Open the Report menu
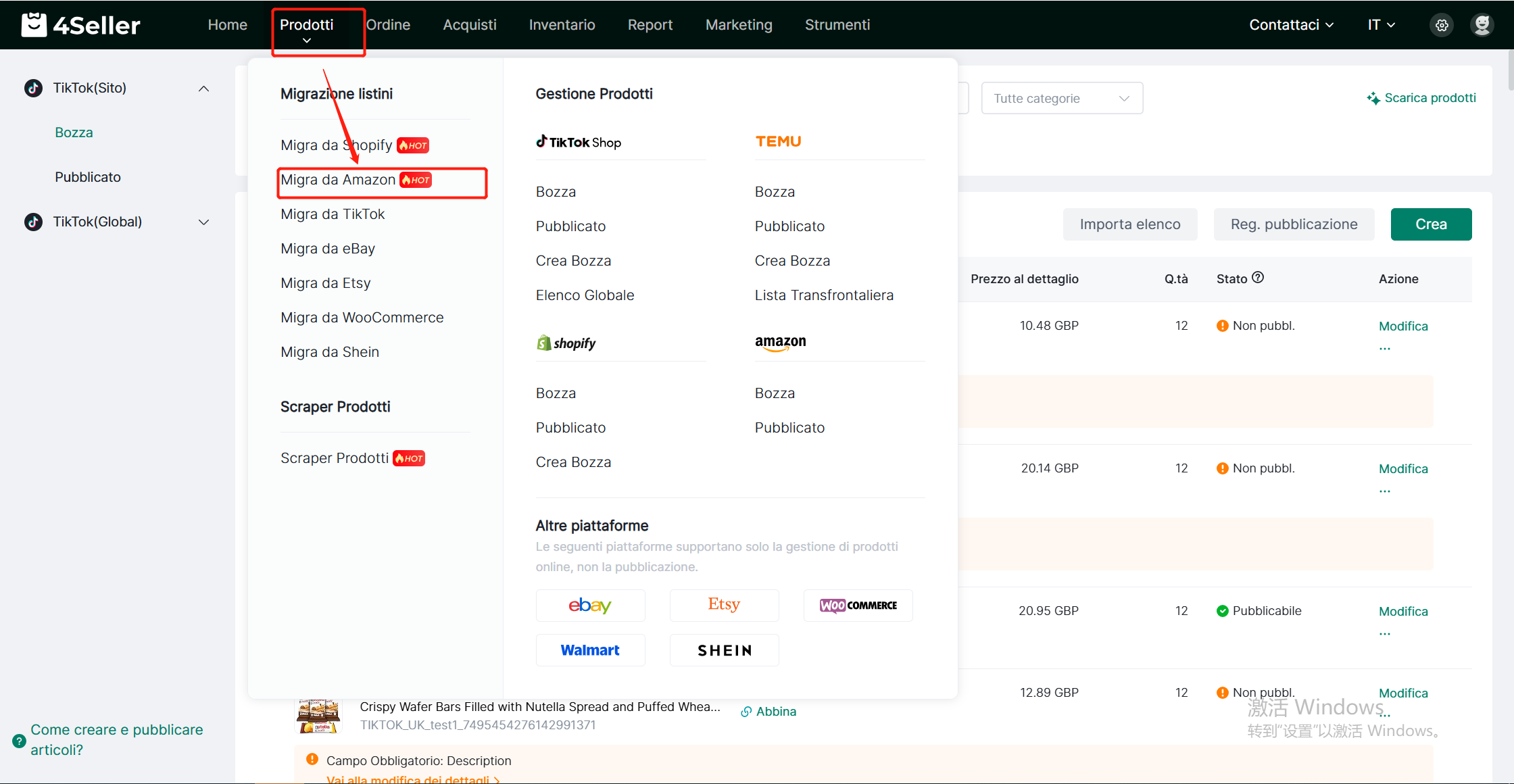The height and width of the screenshot is (784, 1514). (x=650, y=25)
